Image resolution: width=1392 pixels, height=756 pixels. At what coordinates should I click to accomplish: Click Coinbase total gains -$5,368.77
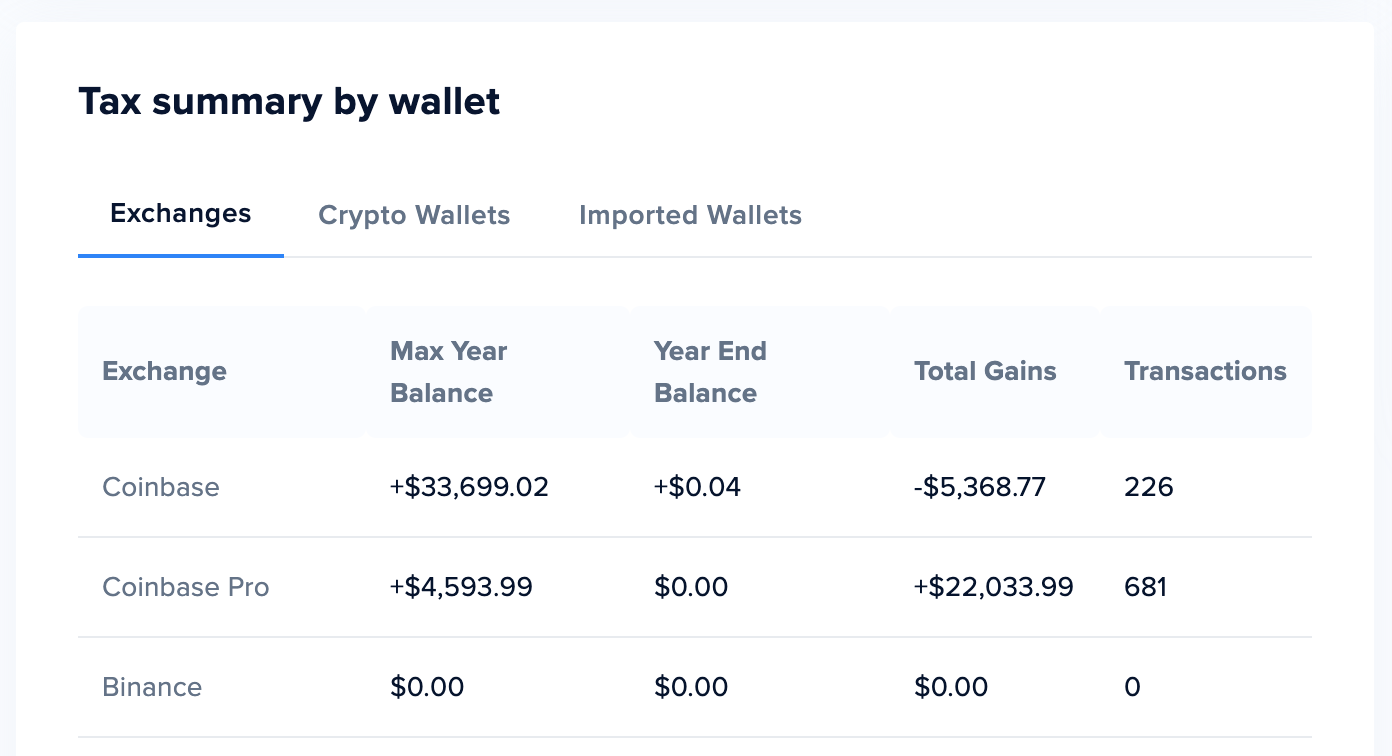click(980, 487)
